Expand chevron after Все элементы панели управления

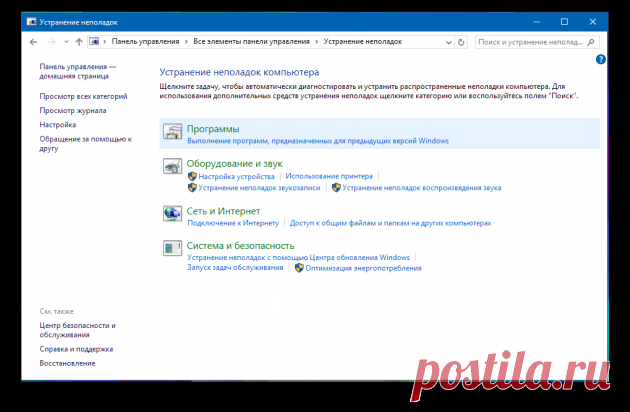(317, 41)
